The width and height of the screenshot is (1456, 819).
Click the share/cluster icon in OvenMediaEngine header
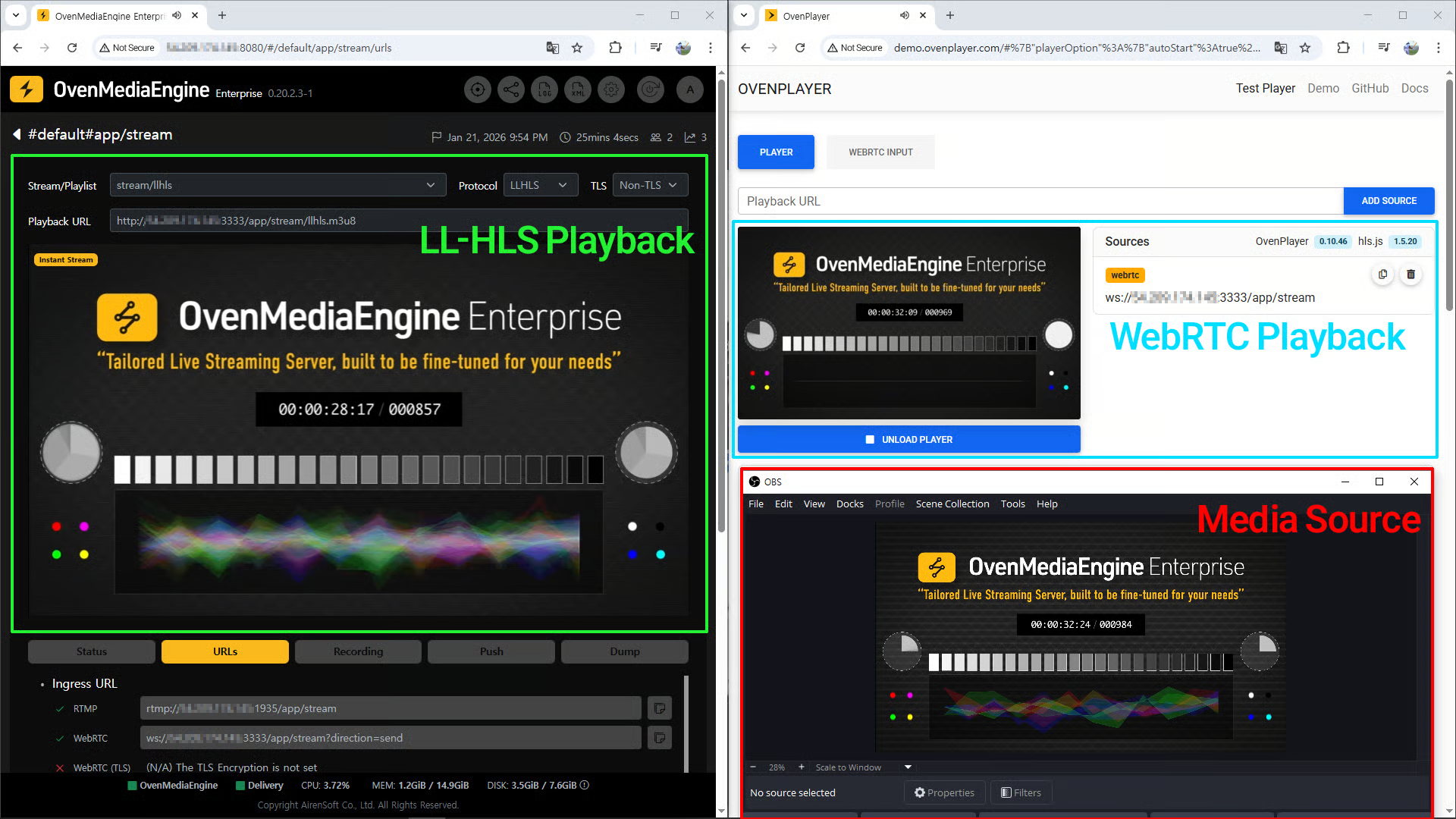click(x=511, y=89)
